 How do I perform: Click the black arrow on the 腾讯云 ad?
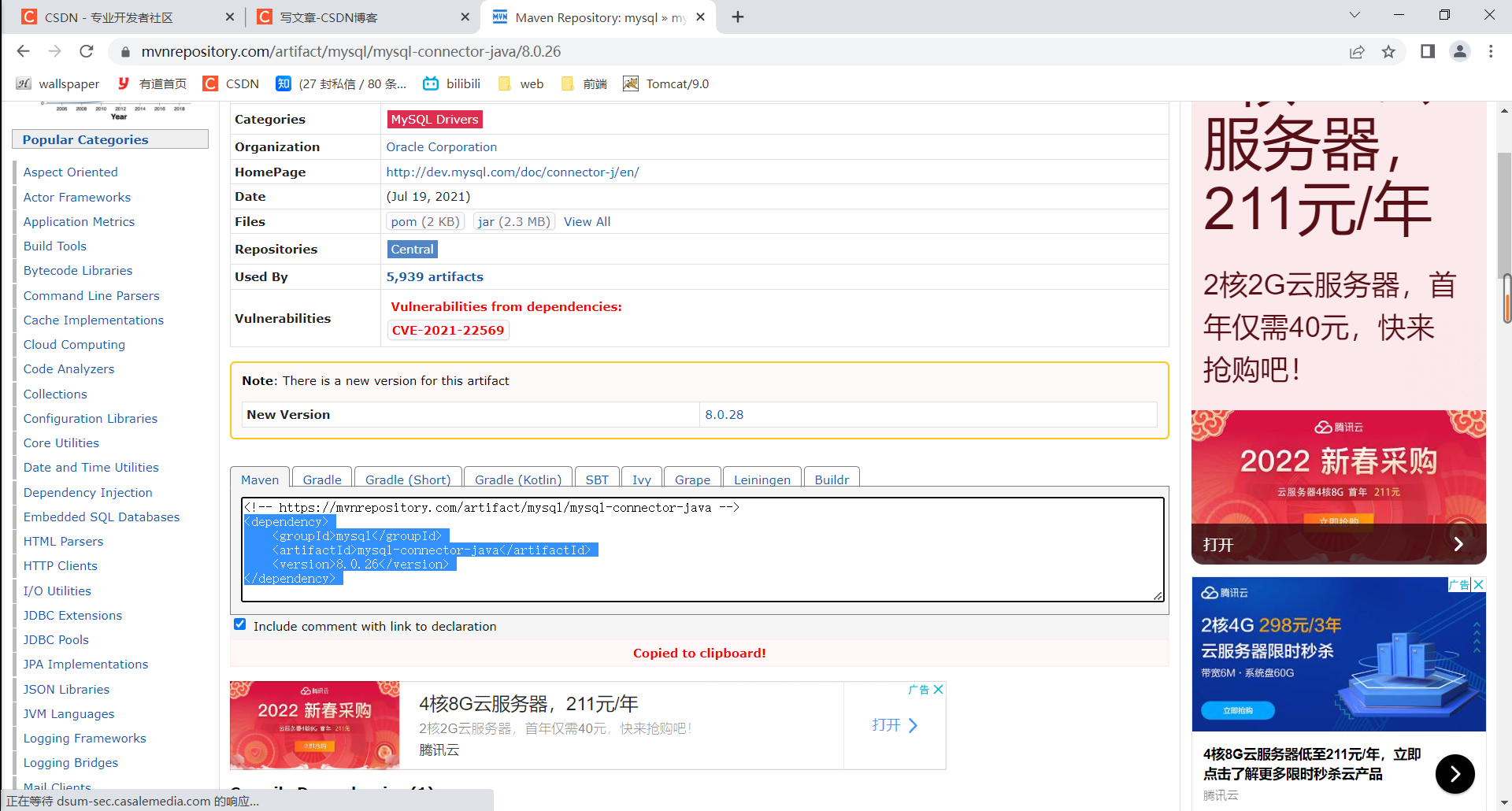(x=1455, y=774)
